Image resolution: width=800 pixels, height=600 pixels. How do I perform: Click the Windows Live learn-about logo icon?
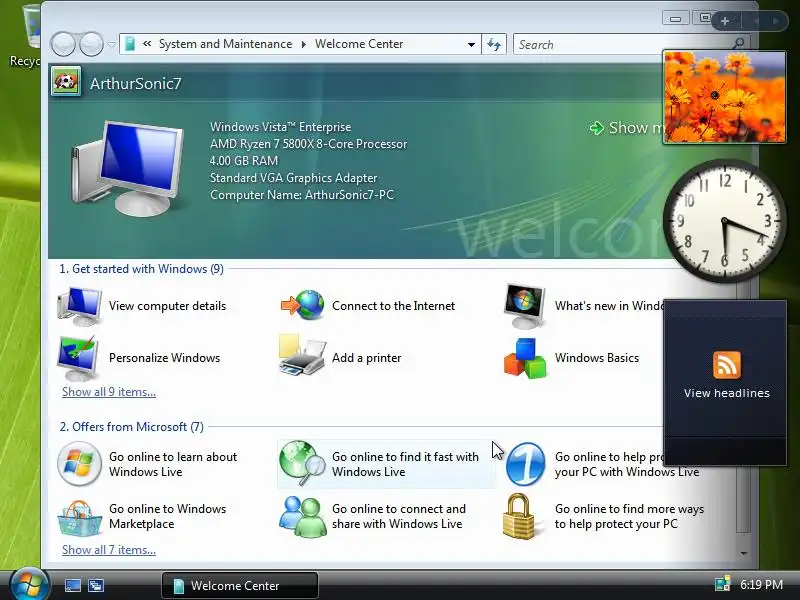79,464
